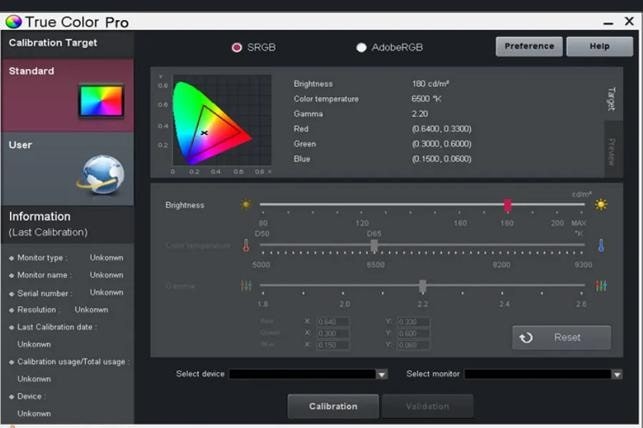Open the Select monitor dropdown arrow
This screenshot has width=643, height=428.
(617, 374)
